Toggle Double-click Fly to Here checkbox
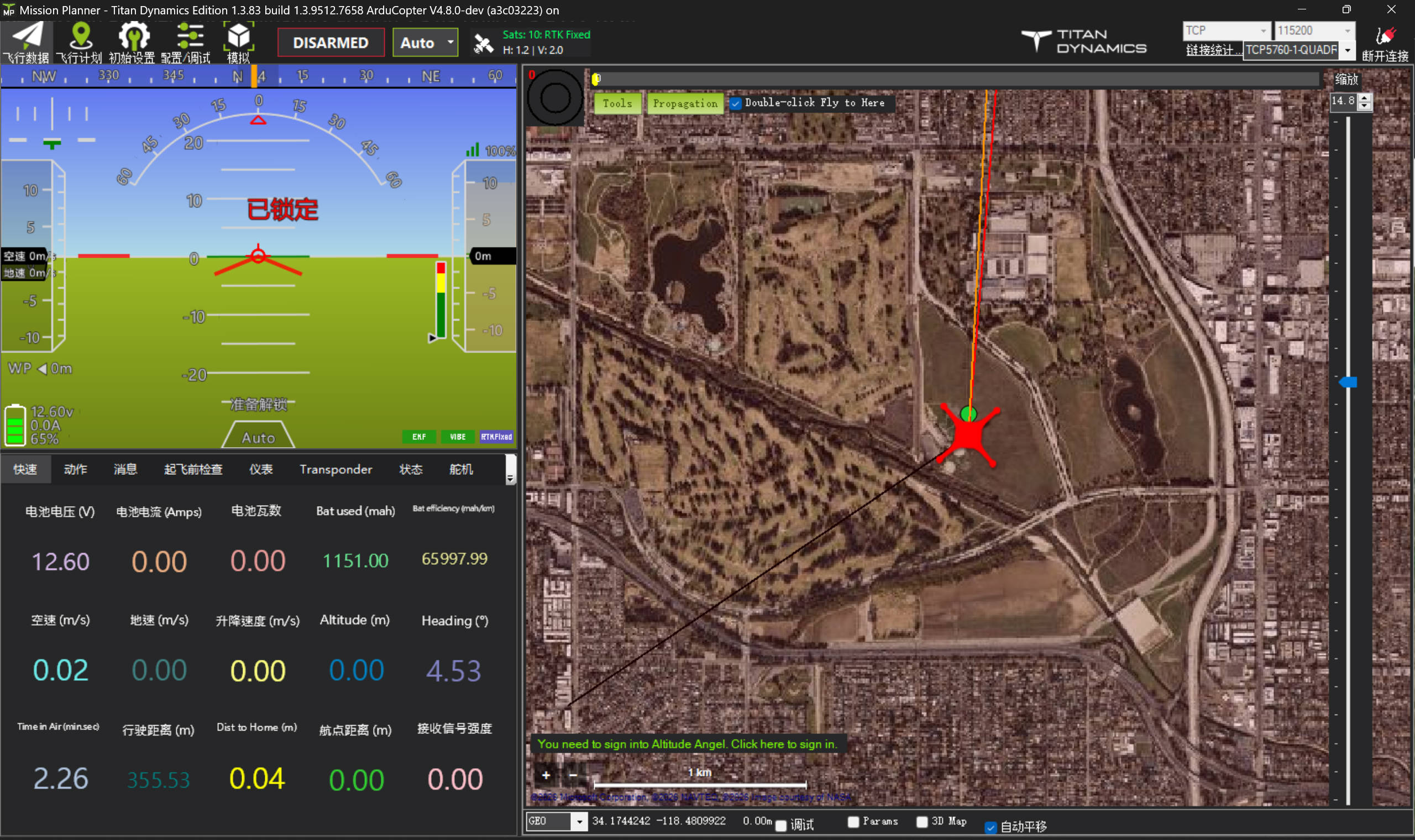 (x=735, y=103)
